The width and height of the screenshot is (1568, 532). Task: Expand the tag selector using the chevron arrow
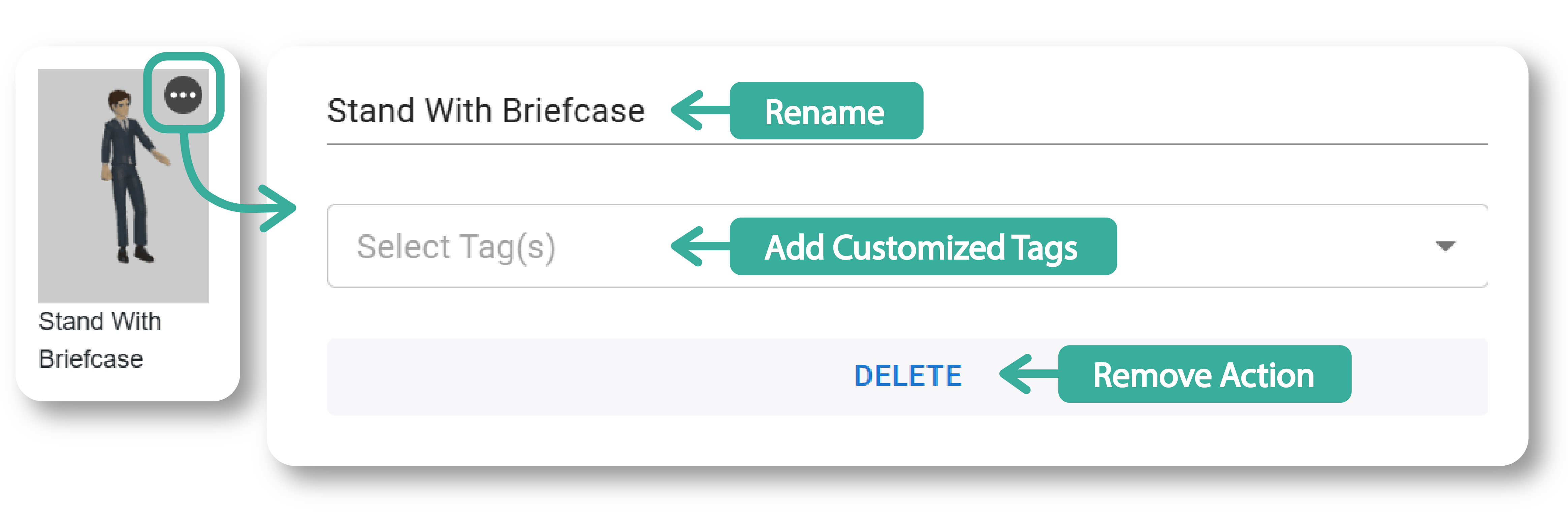(x=1446, y=246)
